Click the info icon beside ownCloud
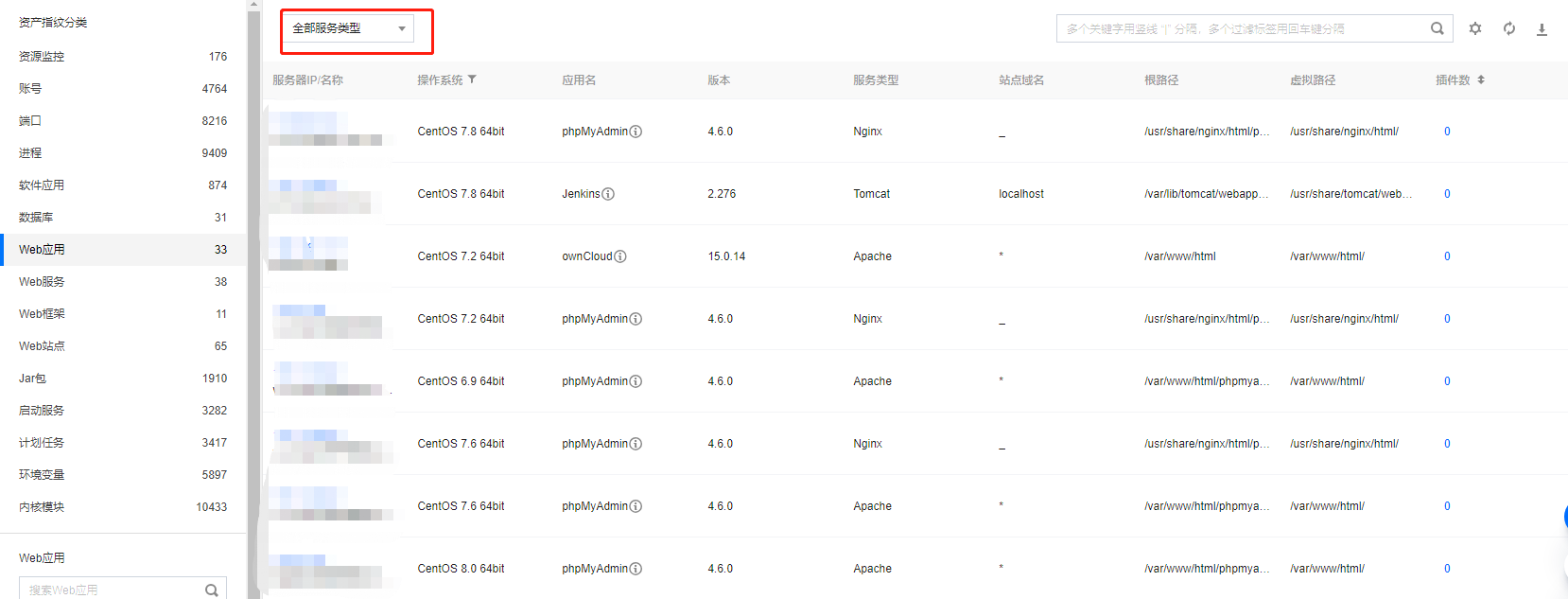This screenshot has height=599, width=1568. coord(620,256)
